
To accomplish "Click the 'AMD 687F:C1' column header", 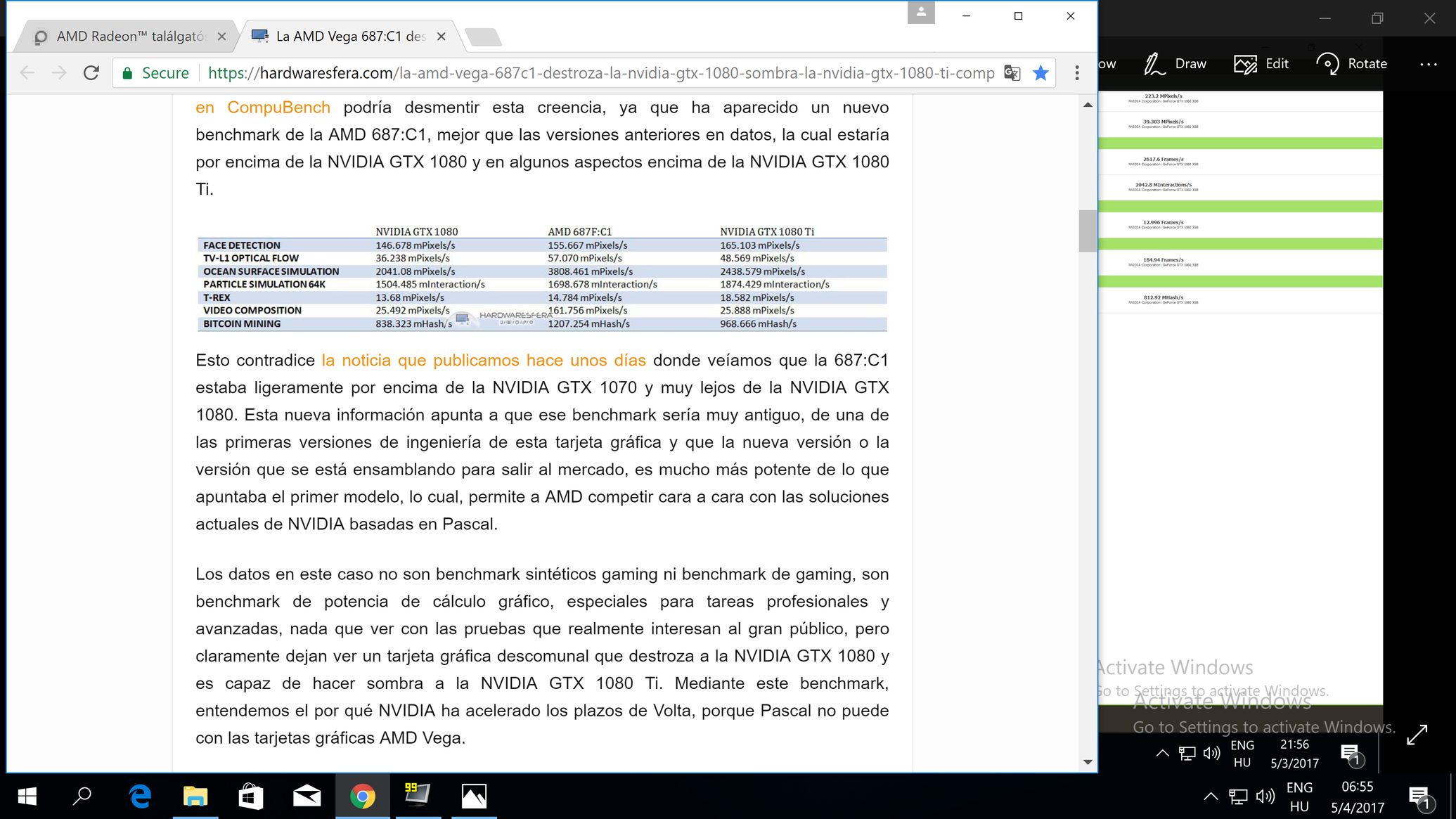I will (x=580, y=231).
